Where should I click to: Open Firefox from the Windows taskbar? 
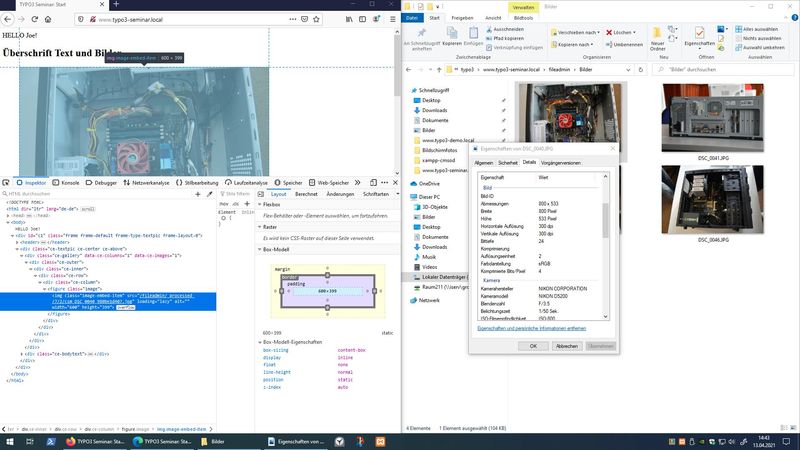tap(70, 441)
